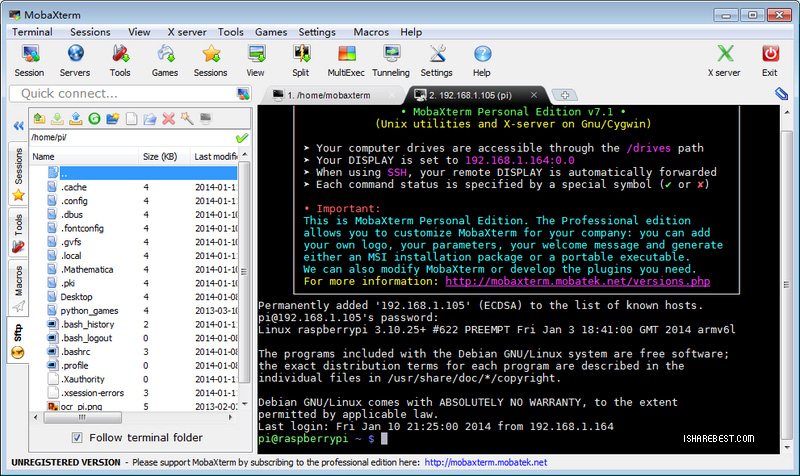Click the green SFTP refresh icon
800x476 pixels.
[x=94, y=119]
